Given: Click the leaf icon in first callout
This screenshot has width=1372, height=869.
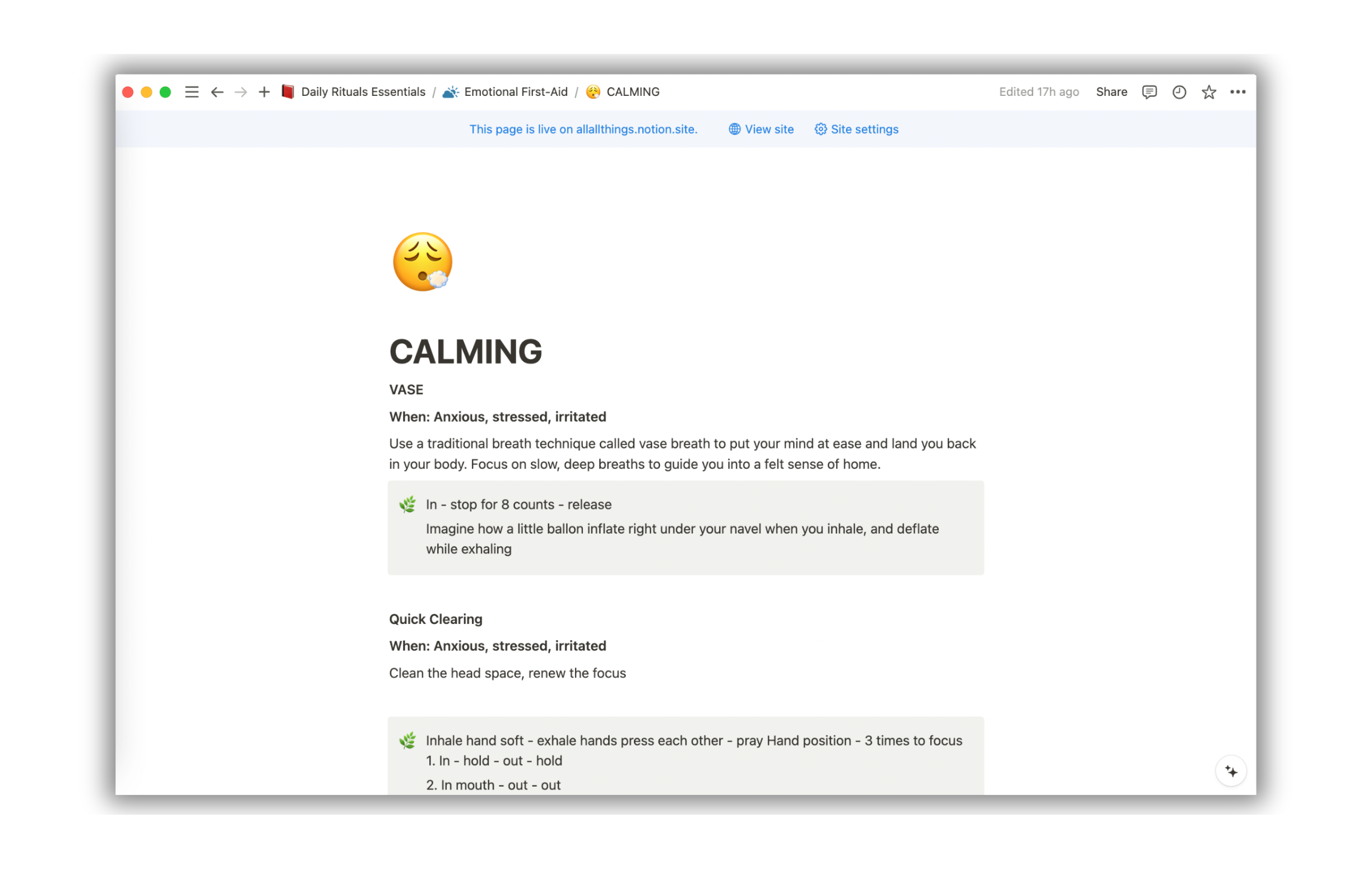Looking at the screenshot, I should point(407,505).
